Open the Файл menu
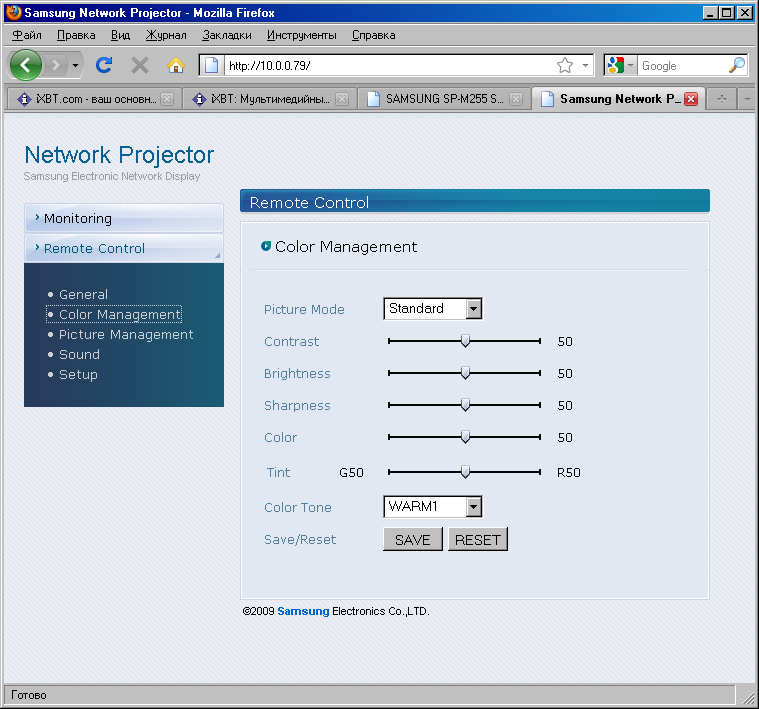759x709 pixels. [x=27, y=35]
